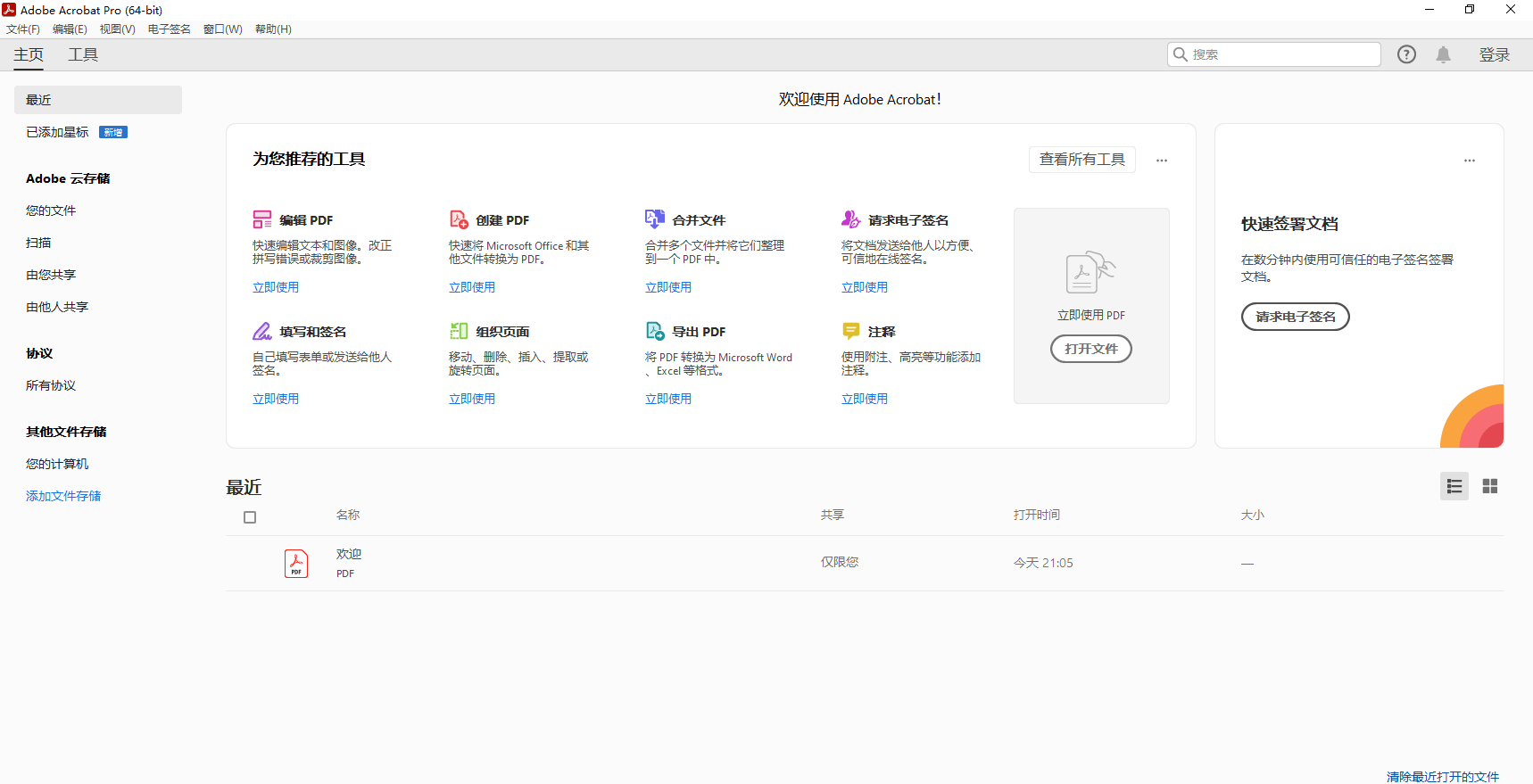This screenshot has height=784, width=1533.
Task: Click 立即使用 under 组织页面
Action: coord(472,399)
